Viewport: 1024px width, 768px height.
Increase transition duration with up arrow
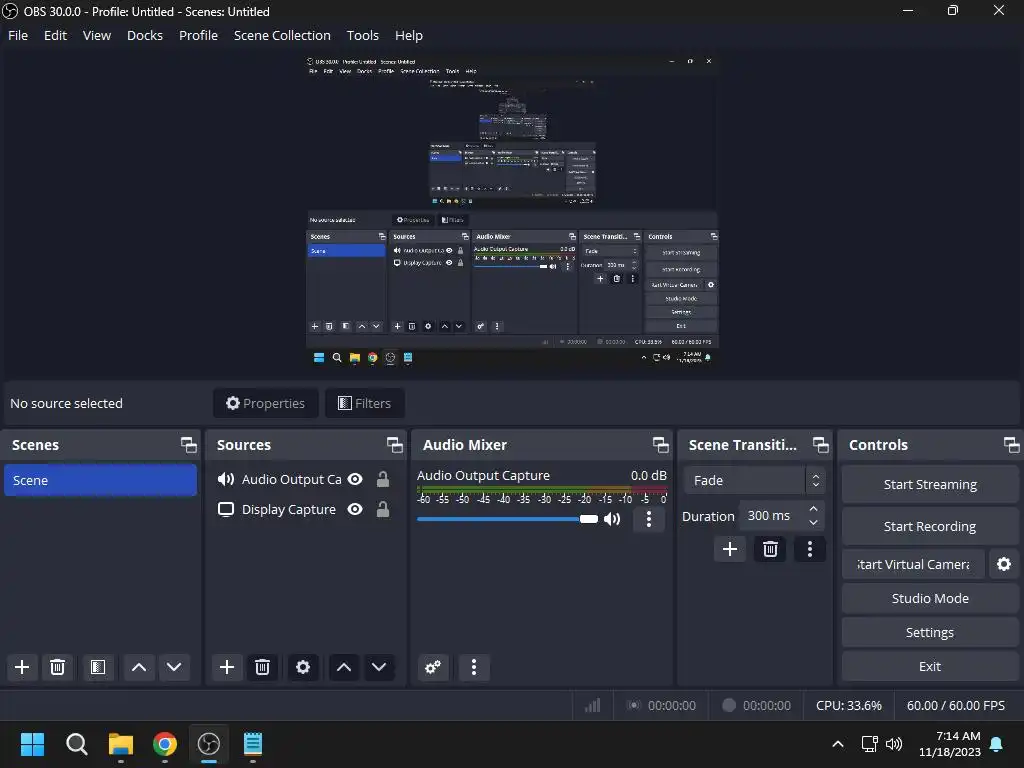813,509
